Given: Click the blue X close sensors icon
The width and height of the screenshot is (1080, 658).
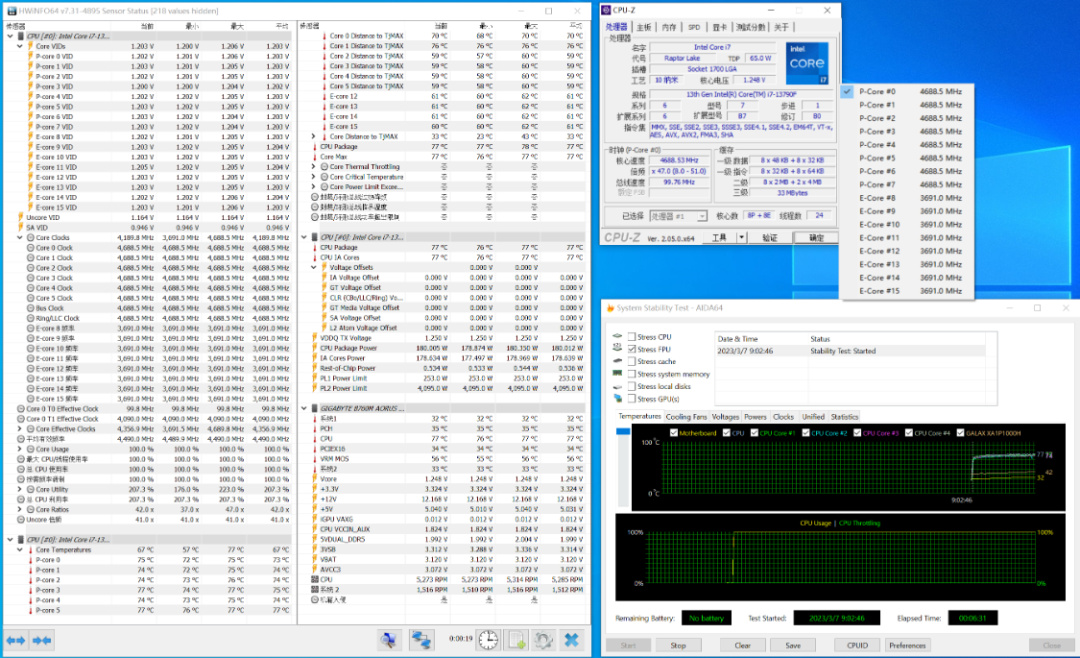Looking at the screenshot, I should 572,640.
